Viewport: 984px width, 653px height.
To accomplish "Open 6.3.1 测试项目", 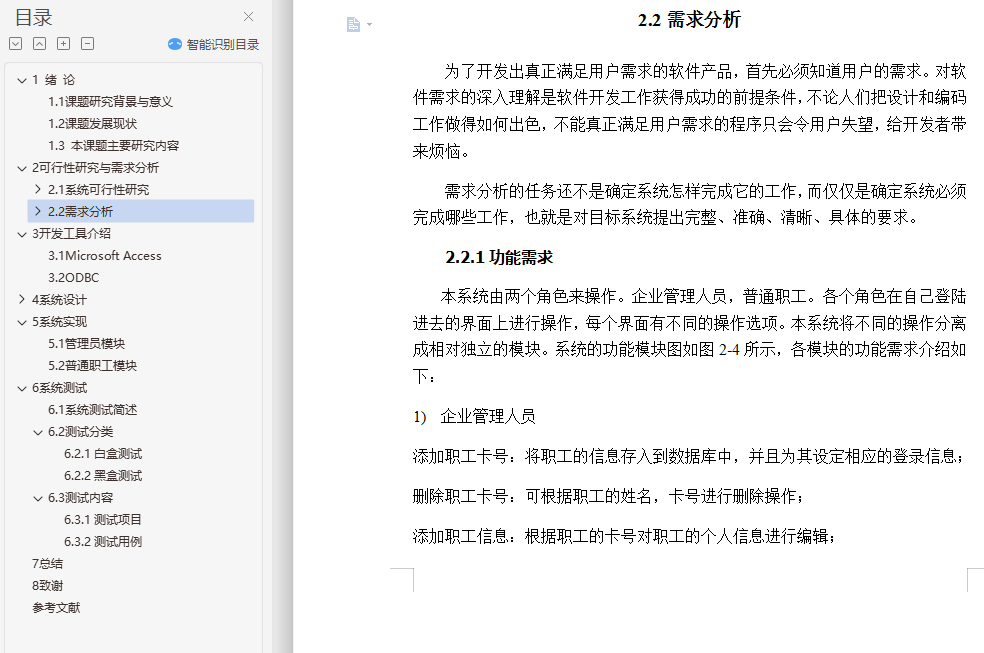I will pyautogui.click(x=103, y=519).
